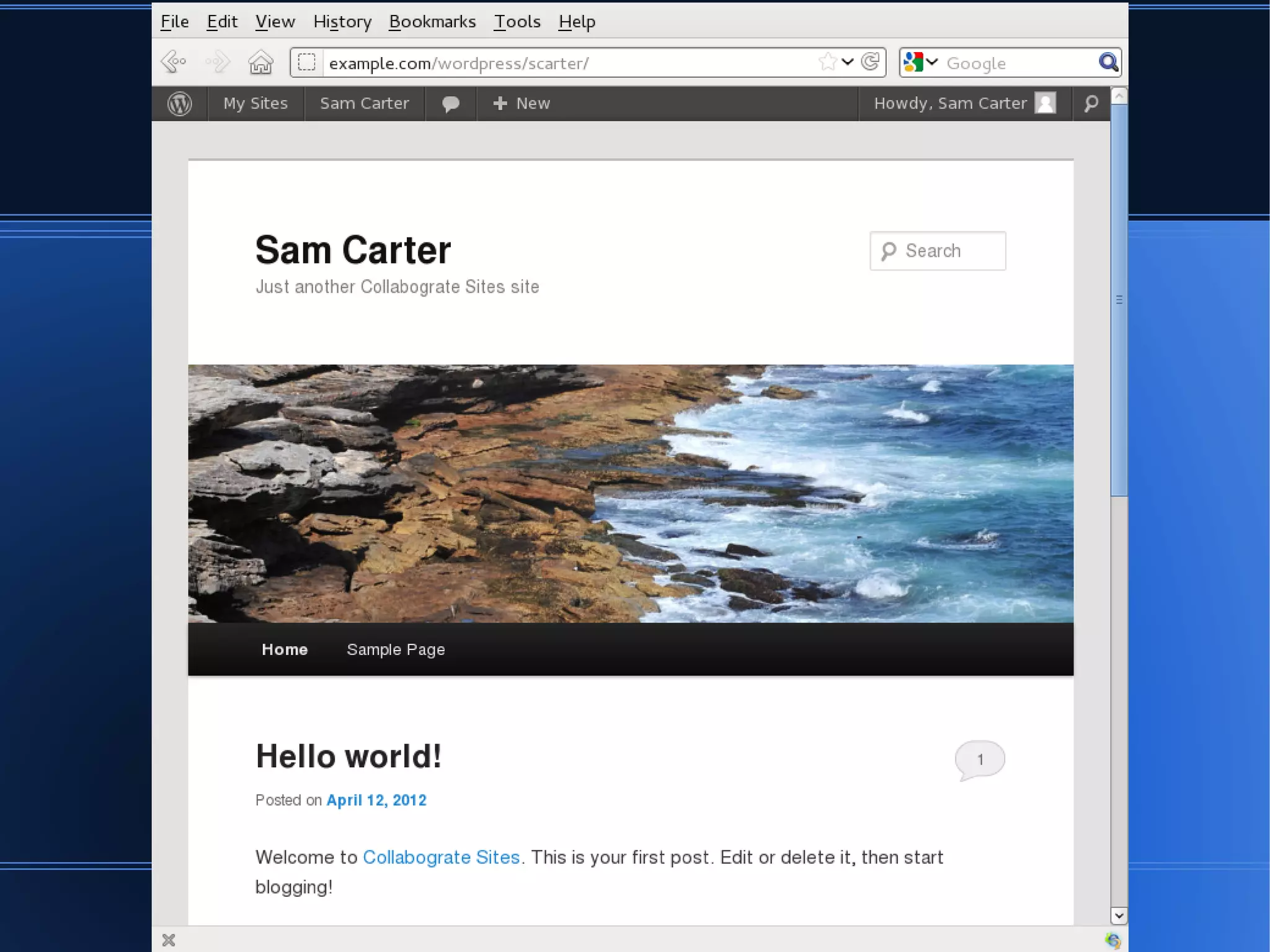Open the URL history dropdown arrow

coord(848,62)
